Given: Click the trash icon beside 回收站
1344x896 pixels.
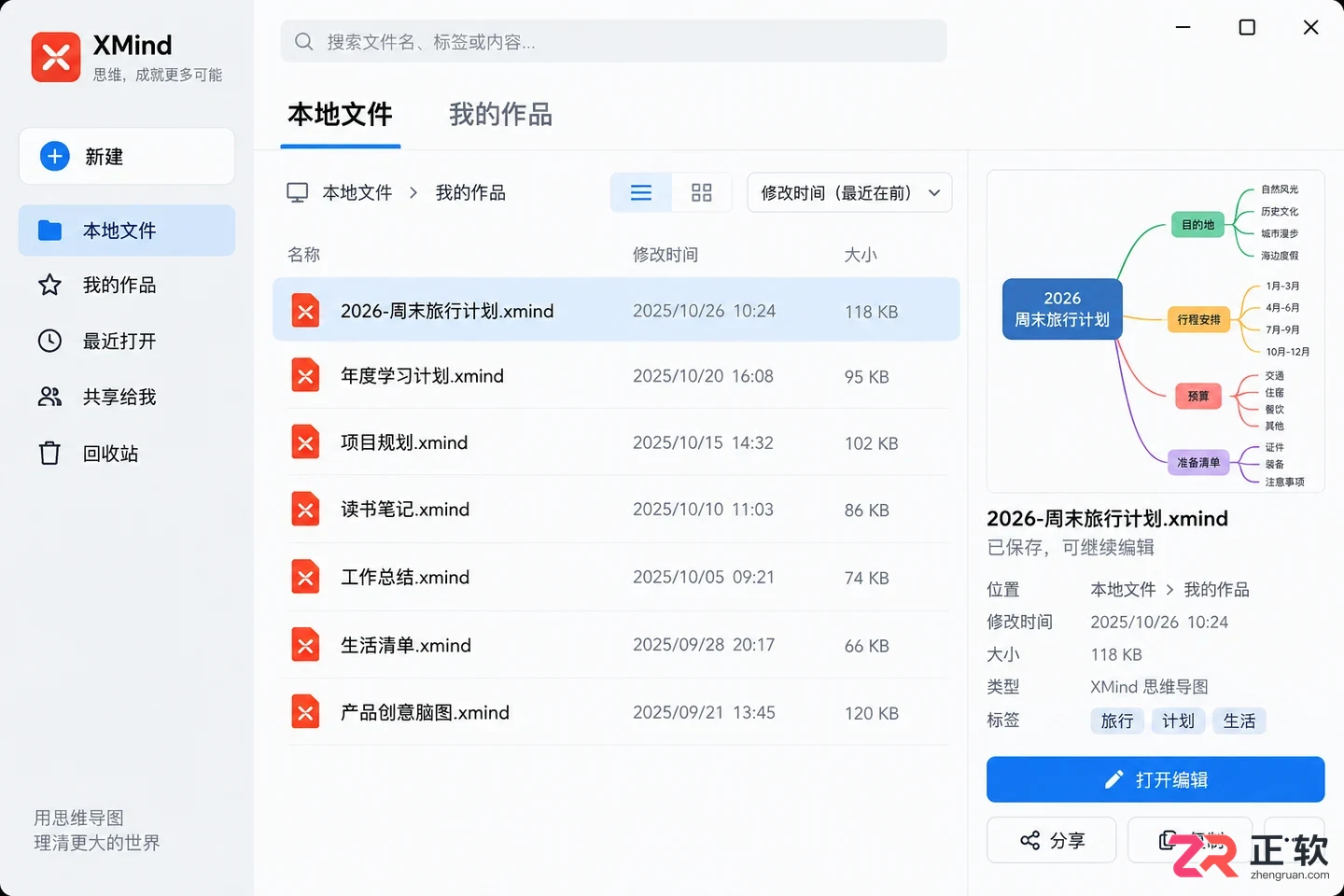Looking at the screenshot, I should [x=49, y=454].
